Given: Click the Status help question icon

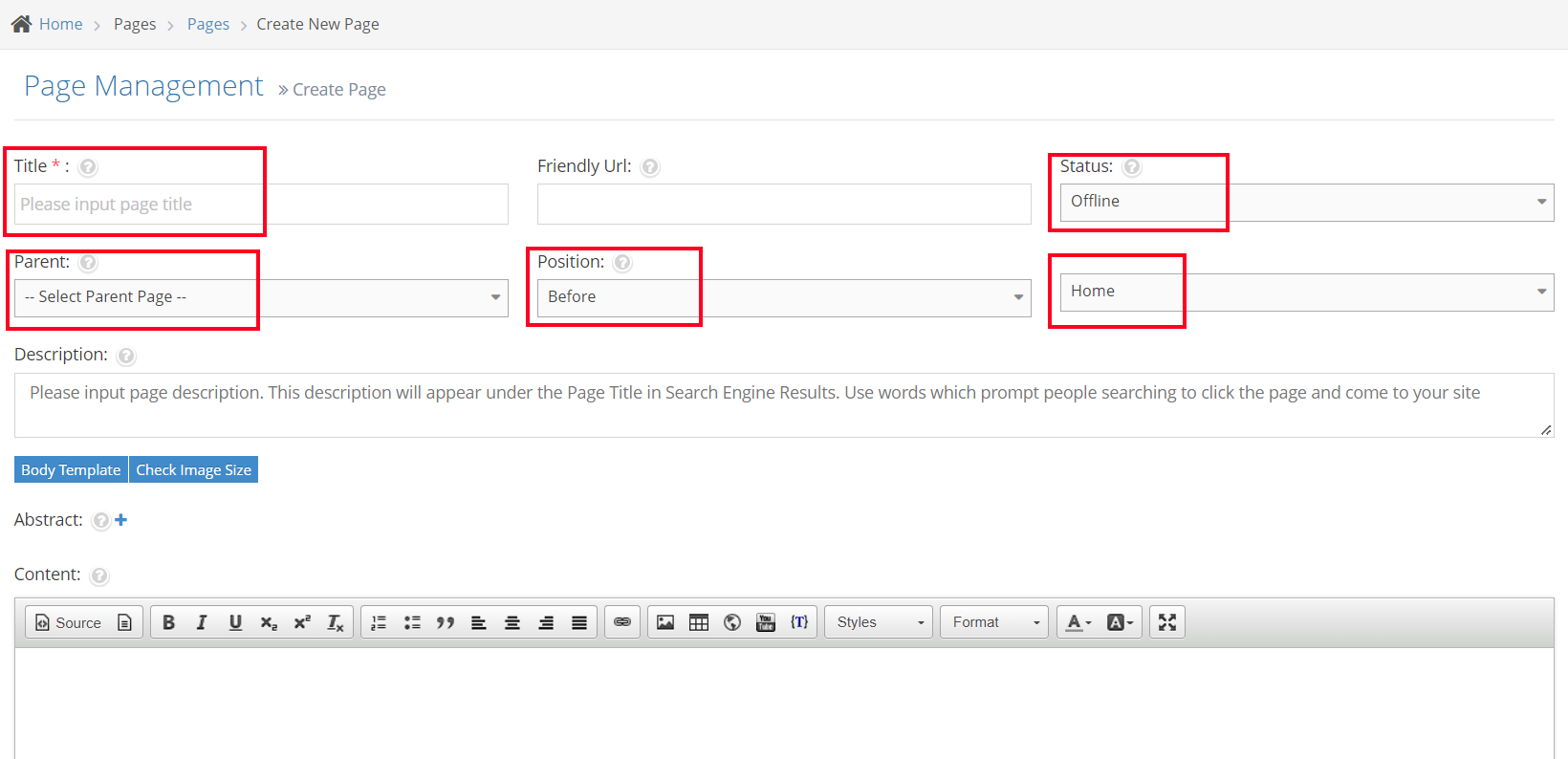Looking at the screenshot, I should coord(1132,167).
